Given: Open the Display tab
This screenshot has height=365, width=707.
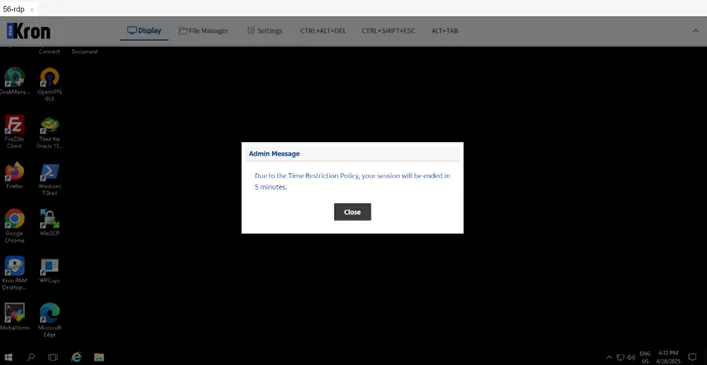Looking at the screenshot, I should [144, 31].
